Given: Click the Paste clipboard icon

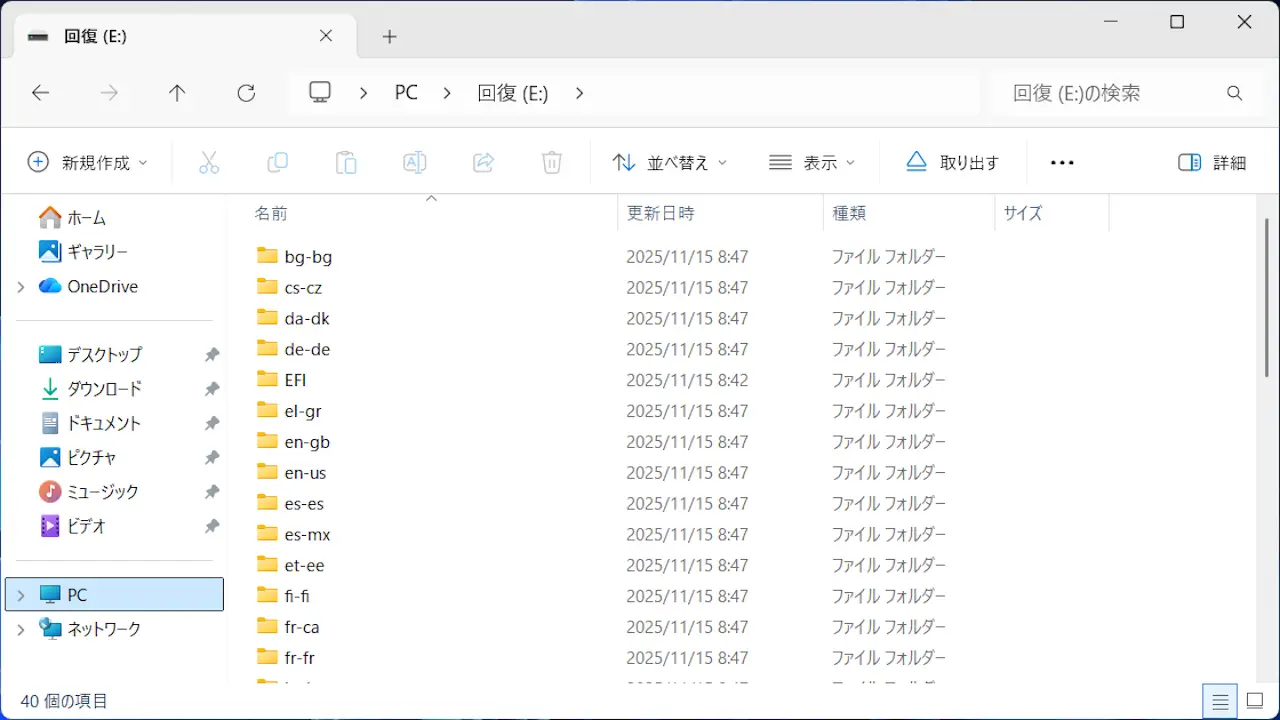Looking at the screenshot, I should pos(346,162).
